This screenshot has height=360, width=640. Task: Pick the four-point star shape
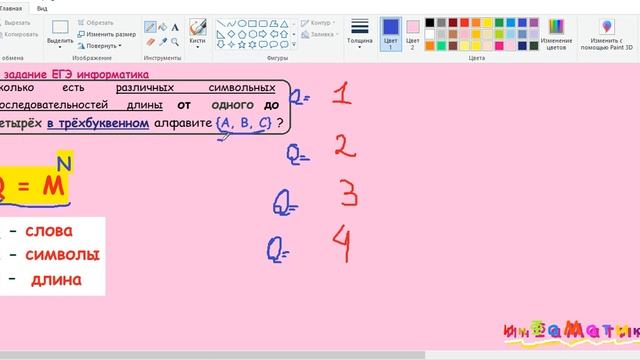231,44
